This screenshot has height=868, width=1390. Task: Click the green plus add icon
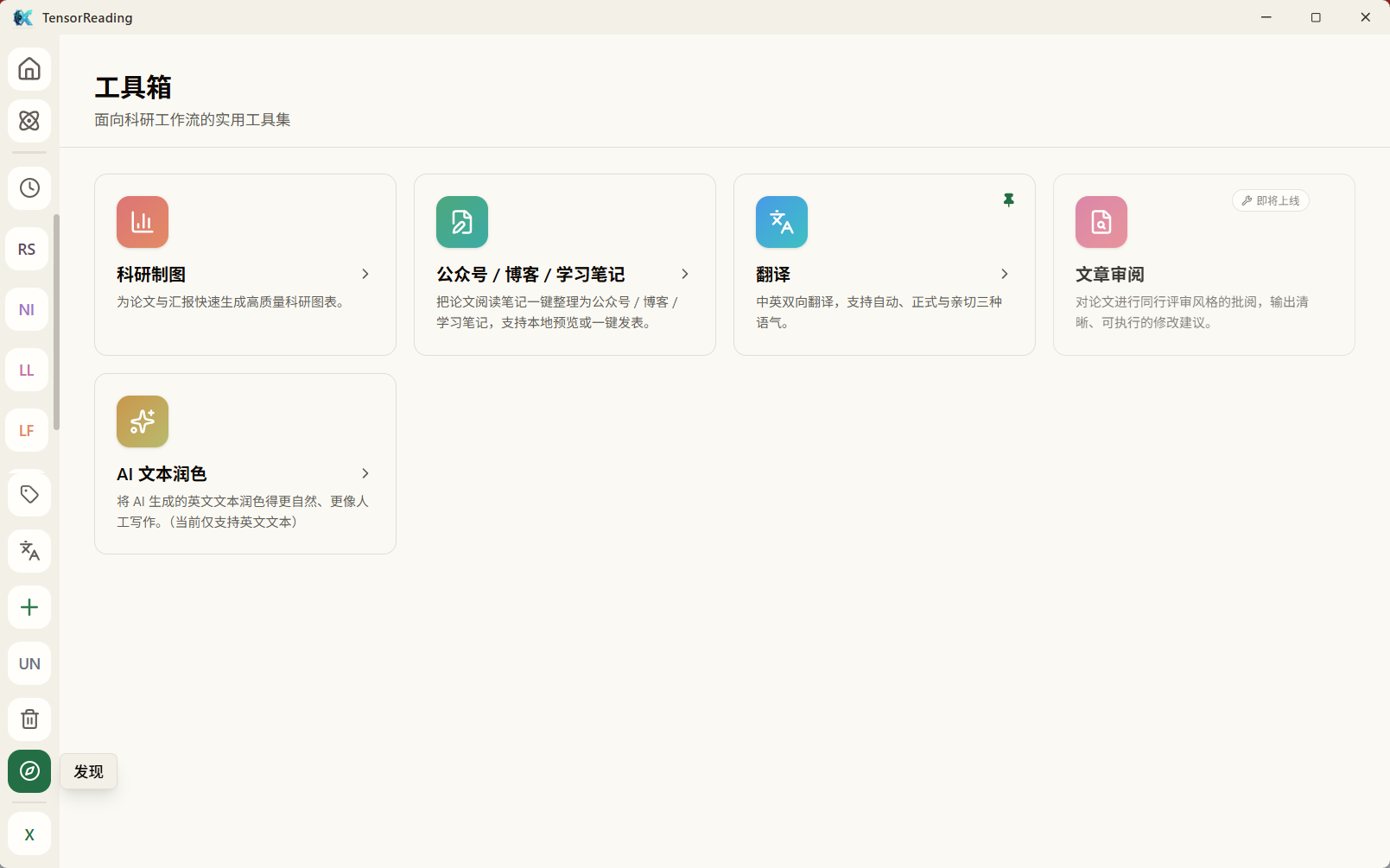tap(29, 607)
